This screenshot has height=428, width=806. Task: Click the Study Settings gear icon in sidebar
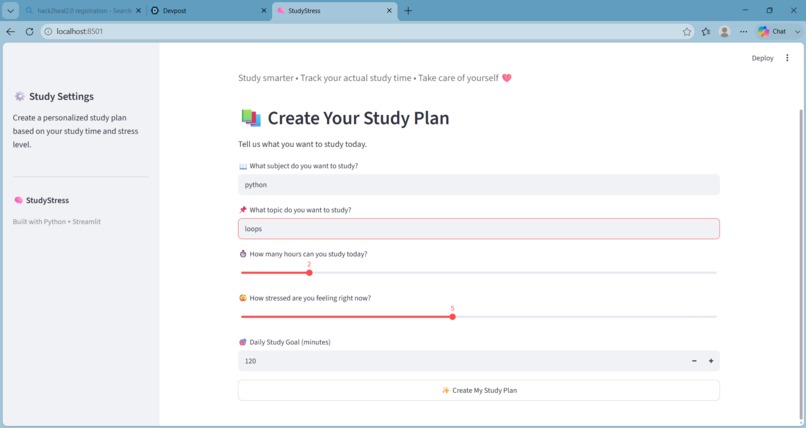point(20,96)
